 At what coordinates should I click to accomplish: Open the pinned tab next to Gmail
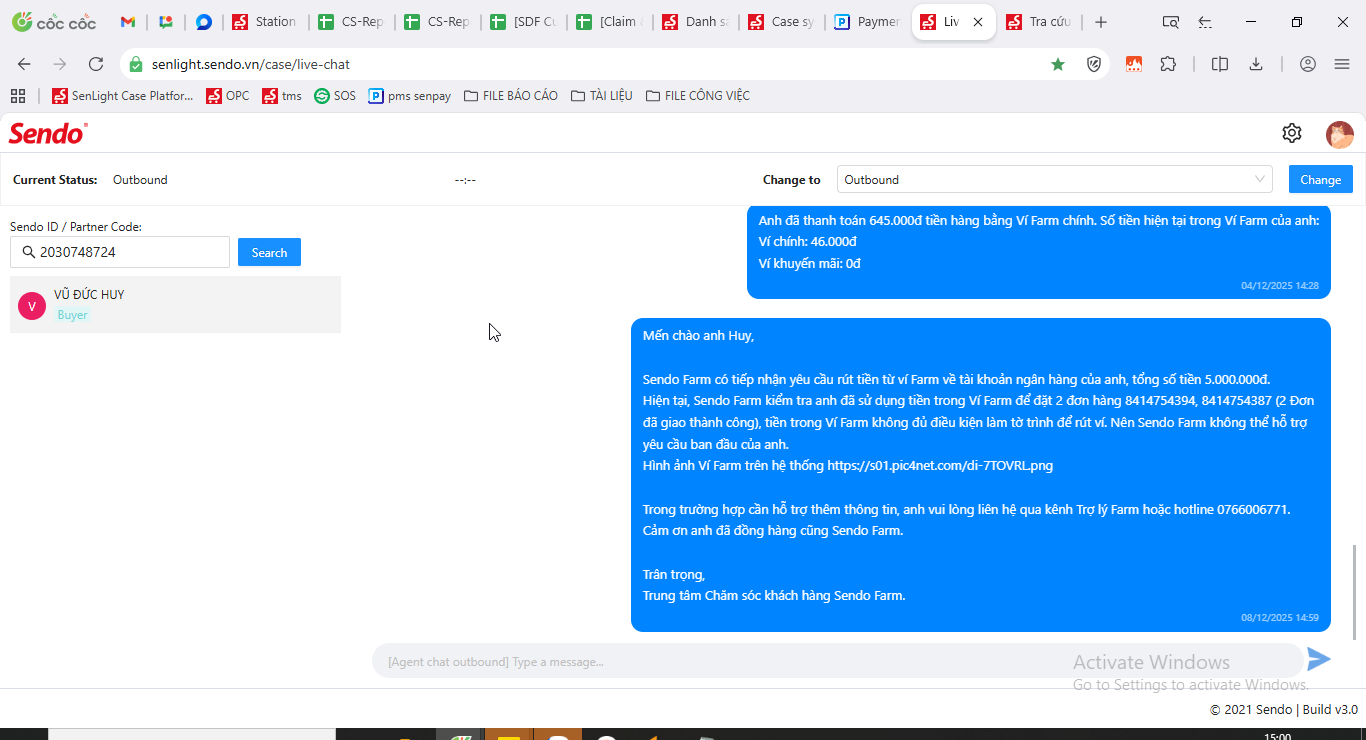coord(166,22)
